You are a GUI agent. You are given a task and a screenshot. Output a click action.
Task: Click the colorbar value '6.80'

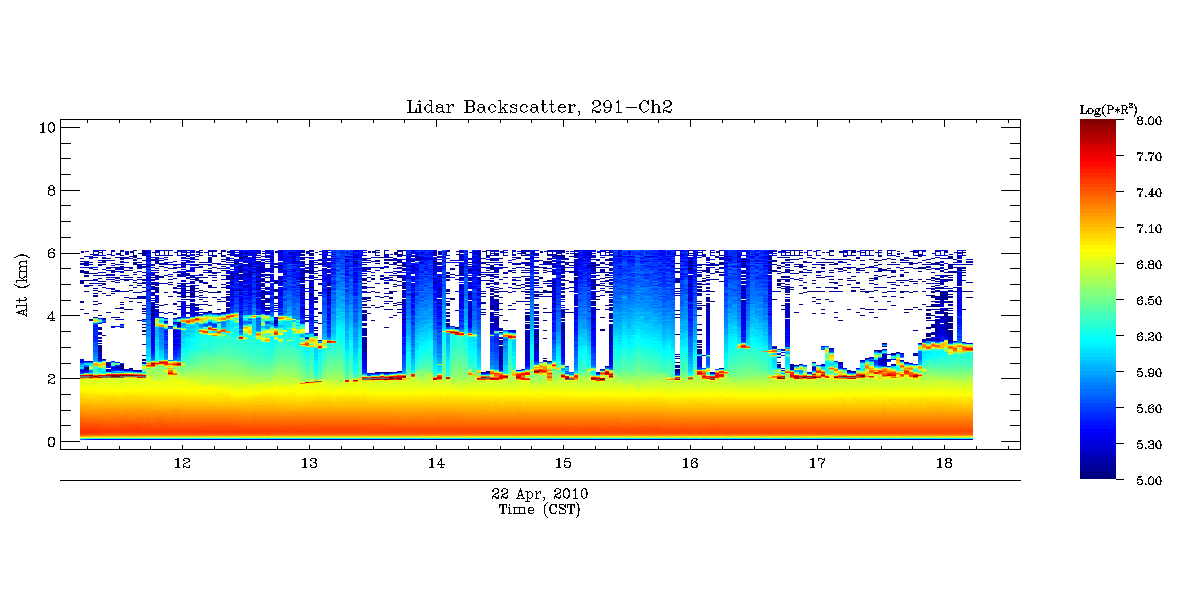[1148, 265]
